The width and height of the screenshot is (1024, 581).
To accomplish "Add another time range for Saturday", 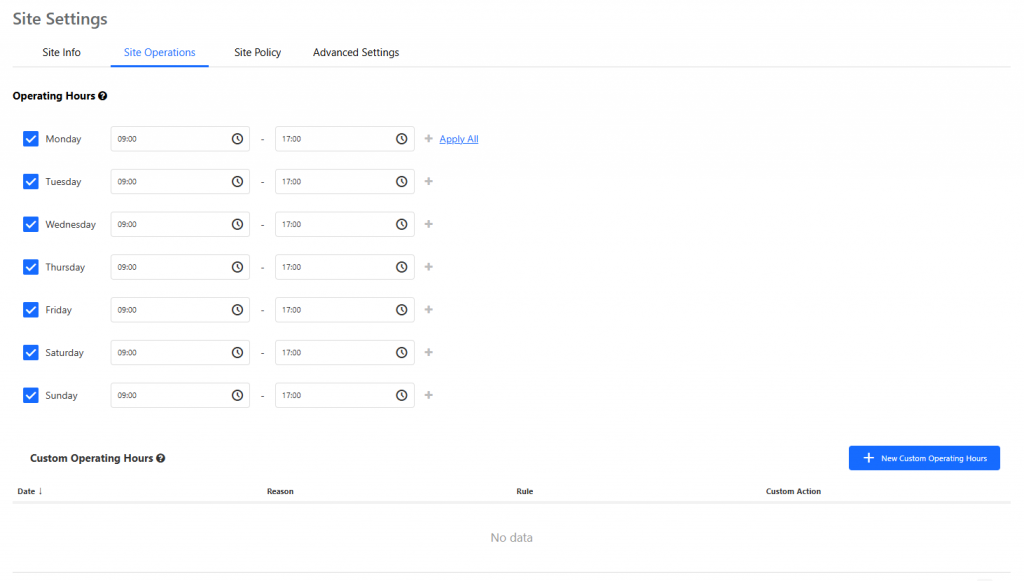I will pyautogui.click(x=428, y=353).
